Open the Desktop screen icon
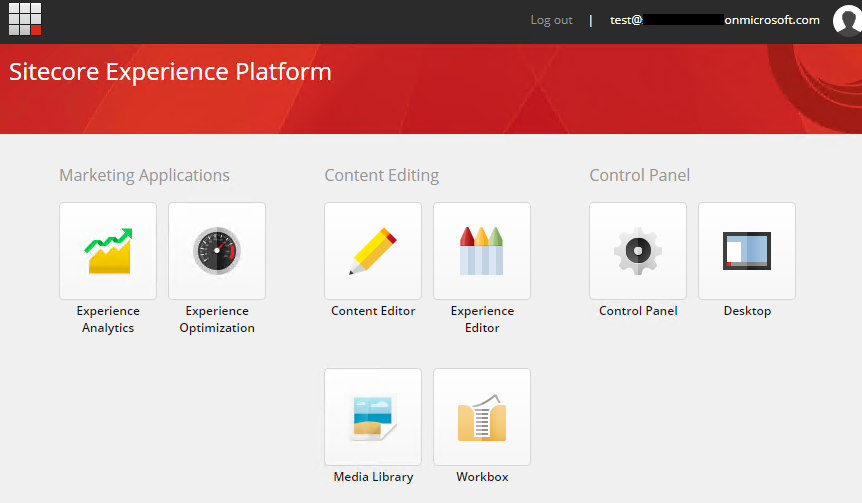 point(747,251)
